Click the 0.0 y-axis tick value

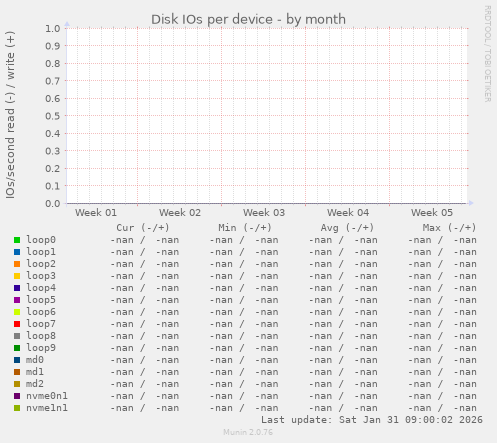point(53,203)
